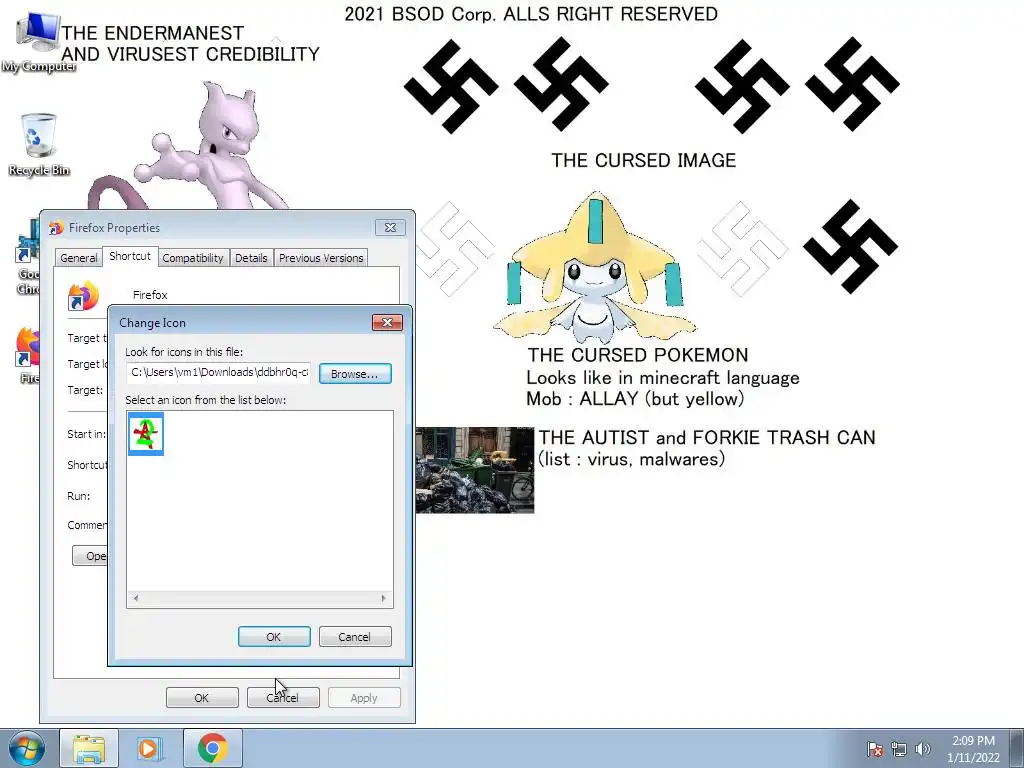Close the Change Icon dialog with the red X
This screenshot has width=1024, height=768.
pyautogui.click(x=387, y=323)
